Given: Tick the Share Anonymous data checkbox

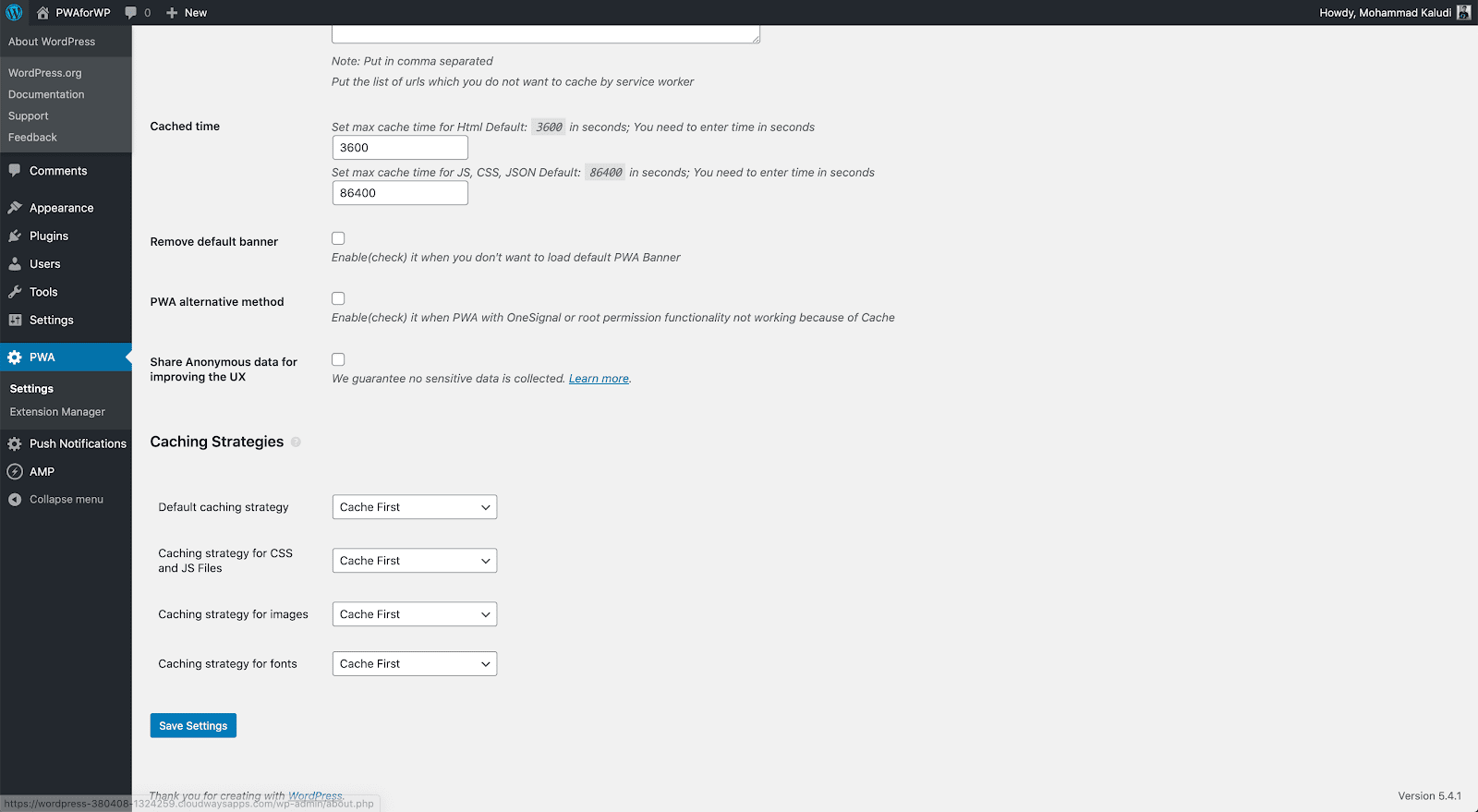Looking at the screenshot, I should tap(338, 359).
